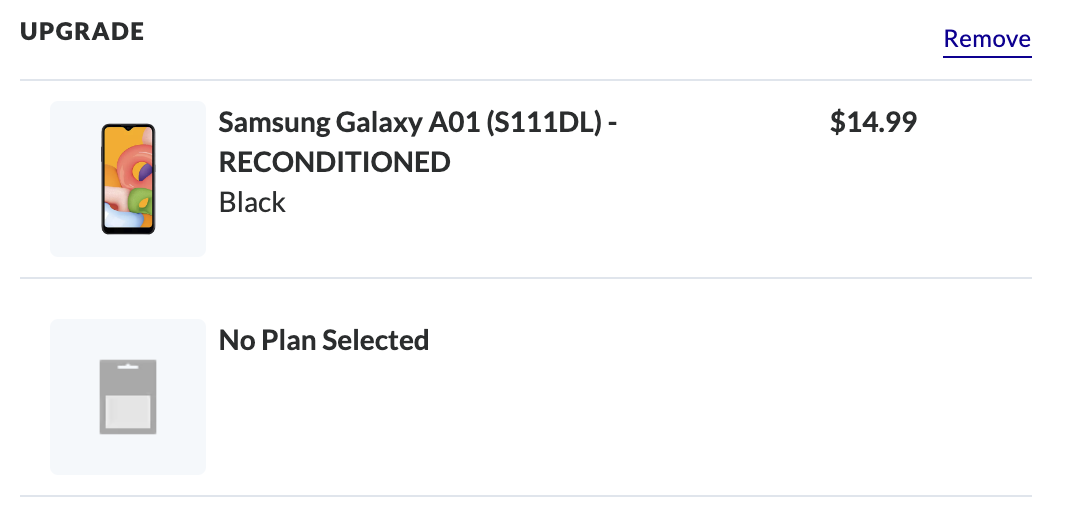Click the UPGRADE section heading
The image size is (1076, 520).
82,31
